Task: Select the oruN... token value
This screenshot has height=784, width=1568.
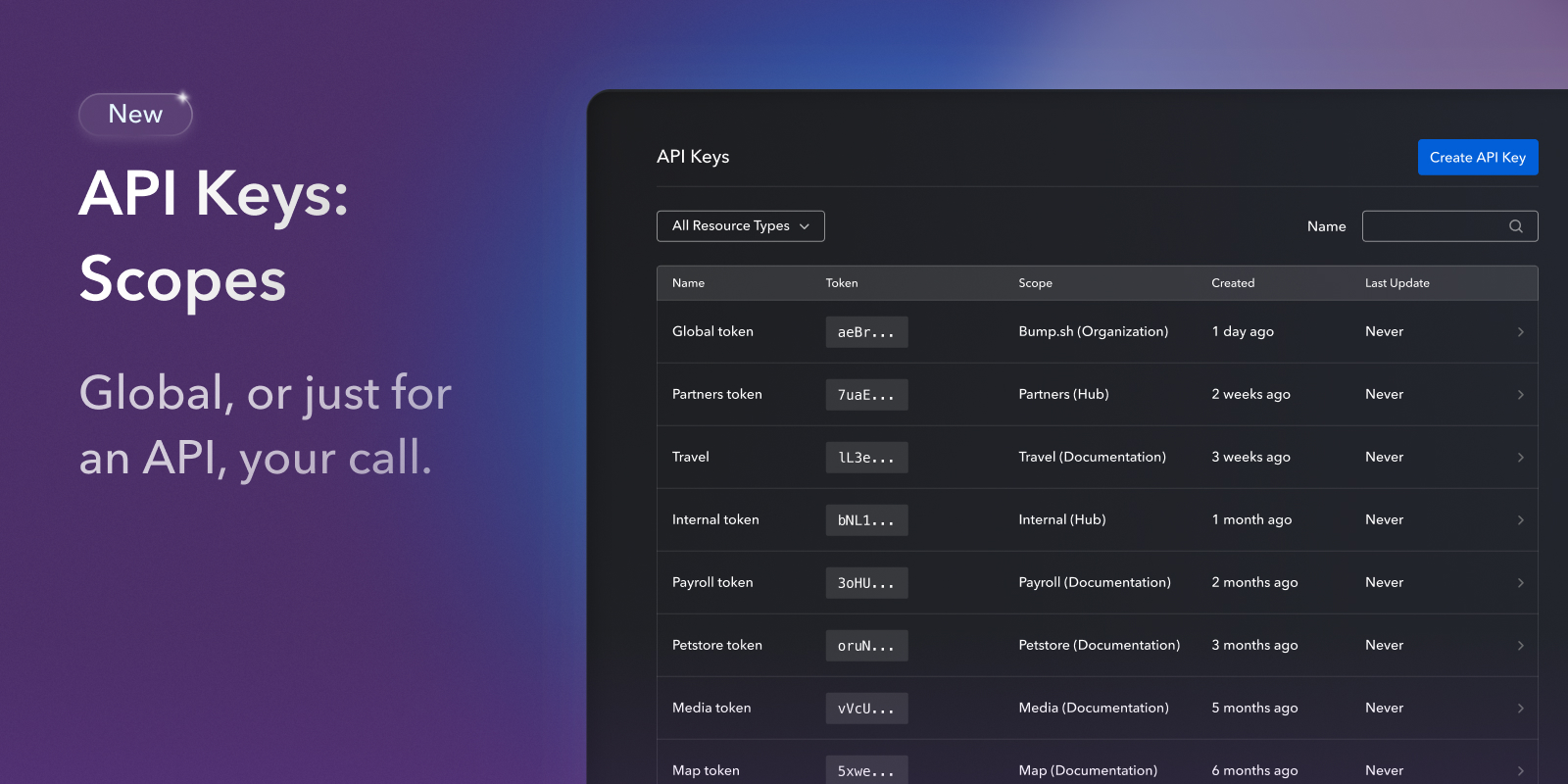Action: pos(866,646)
